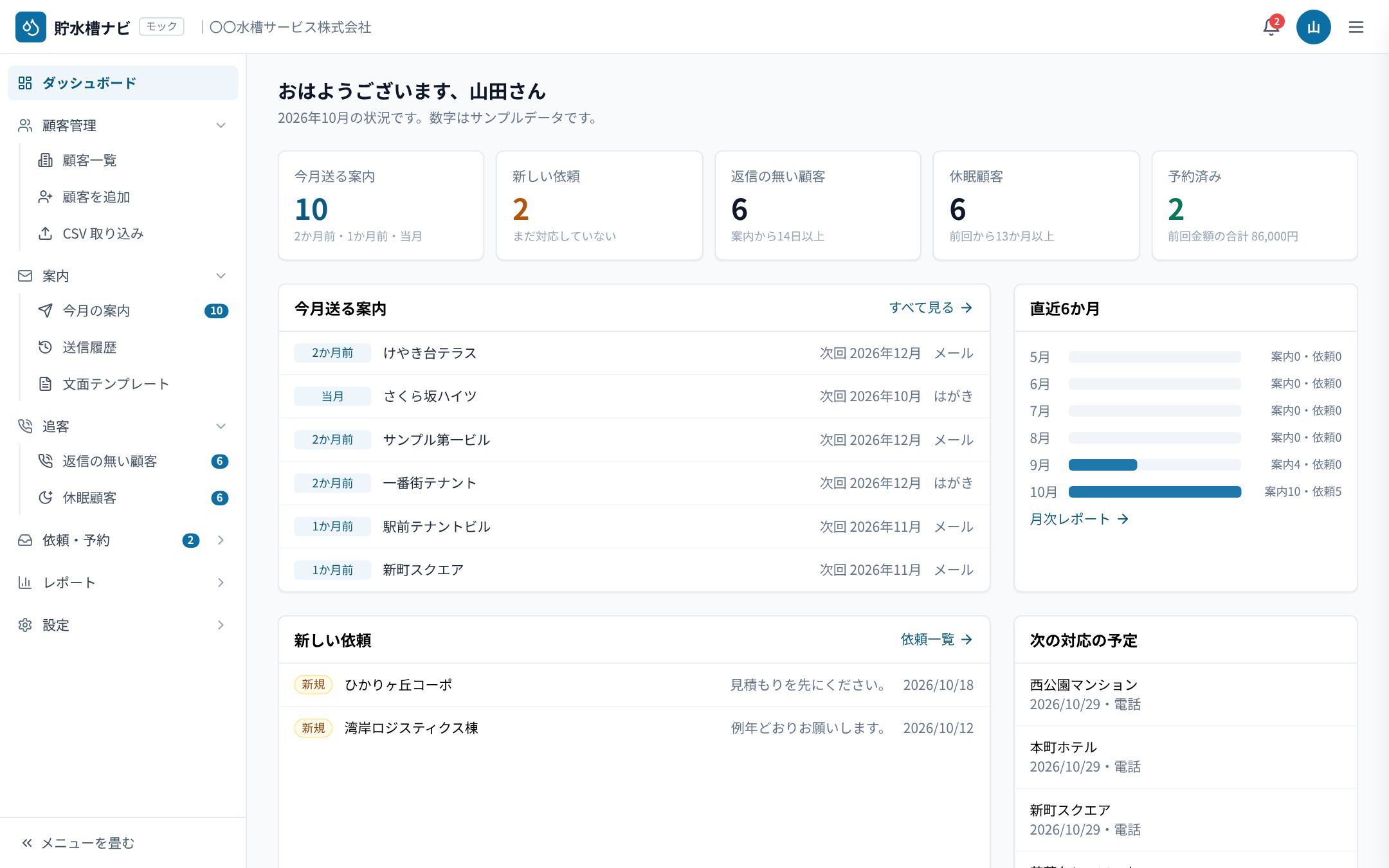The height and width of the screenshot is (868, 1389).
Task: Click the 9月 progress bar
Action: [1155, 465]
